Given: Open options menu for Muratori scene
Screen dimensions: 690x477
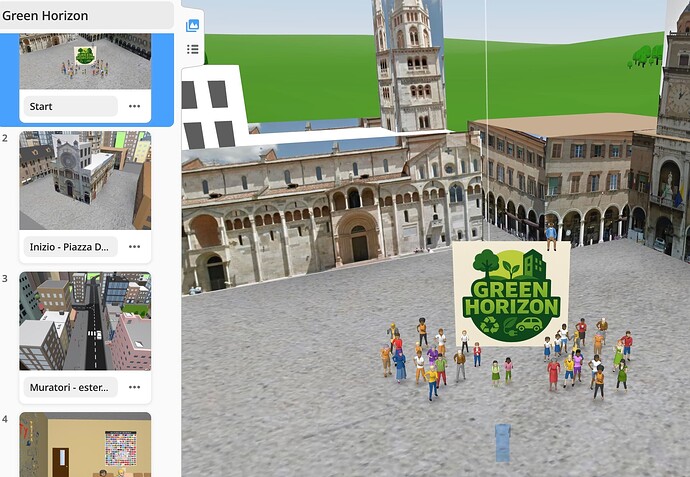Looking at the screenshot, I should [x=134, y=387].
